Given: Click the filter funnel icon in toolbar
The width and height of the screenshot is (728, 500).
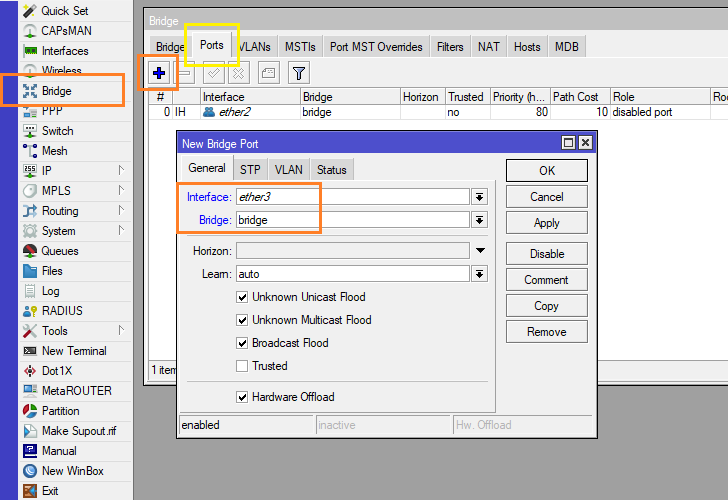Looking at the screenshot, I should [298, 72].
